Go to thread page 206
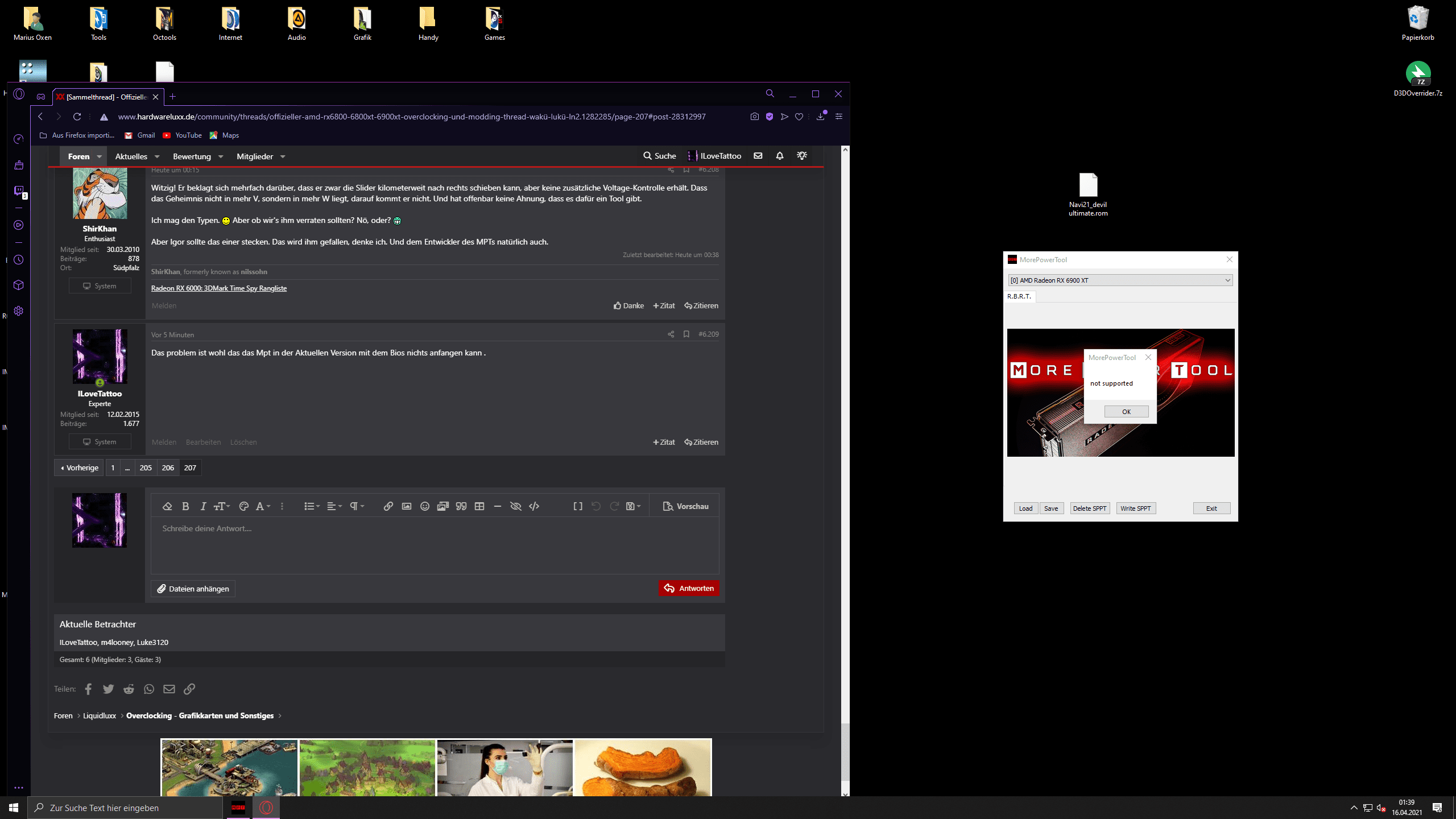Screen dimensions: 1456x819 [x=168, y=468]
